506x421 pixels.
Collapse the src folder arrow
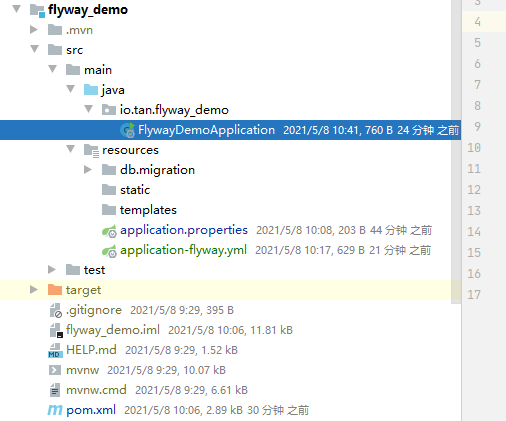click(35, 49)
